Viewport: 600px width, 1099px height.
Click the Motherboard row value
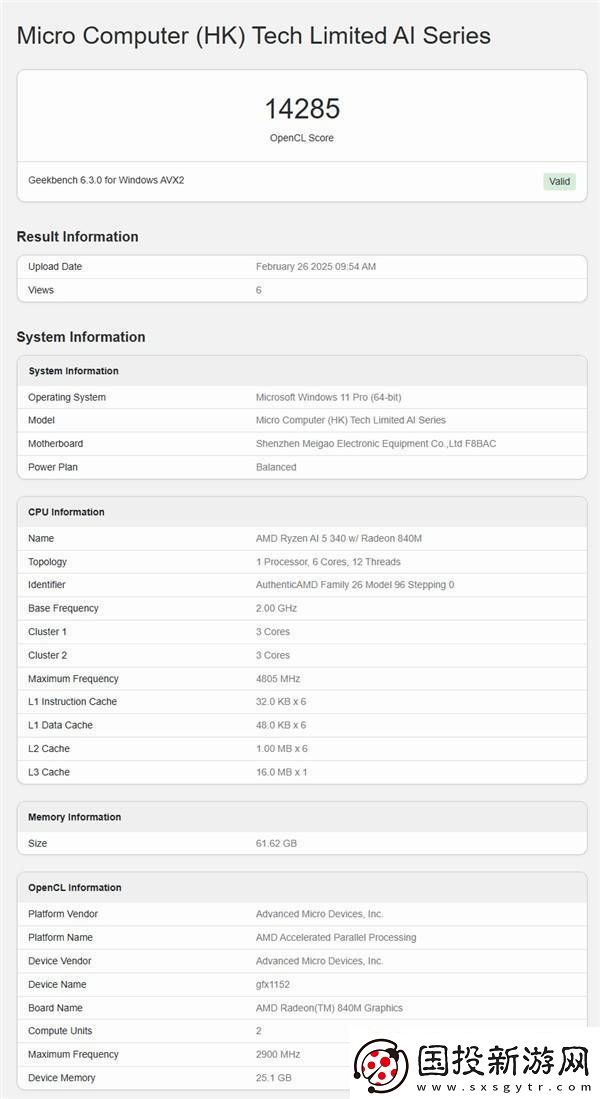[x=375, y=444]
